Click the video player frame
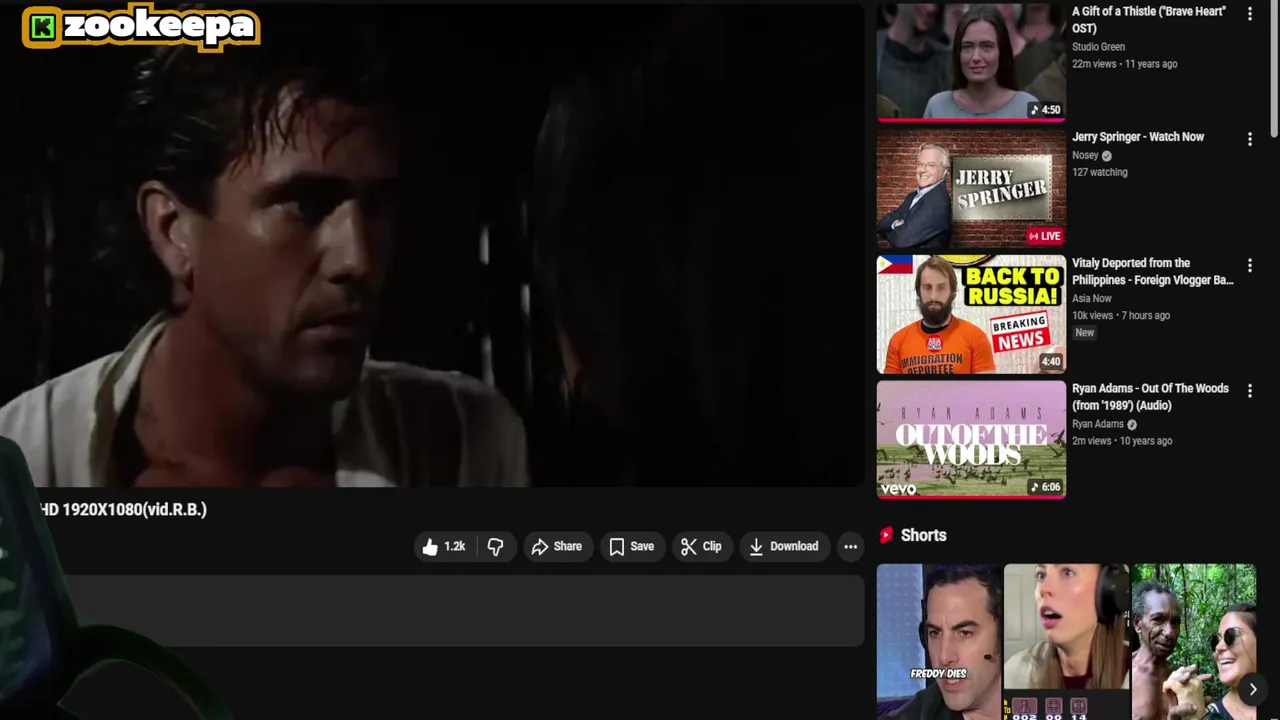The width and height of the screenshot is (1280, 720). (x=432, y=244)
